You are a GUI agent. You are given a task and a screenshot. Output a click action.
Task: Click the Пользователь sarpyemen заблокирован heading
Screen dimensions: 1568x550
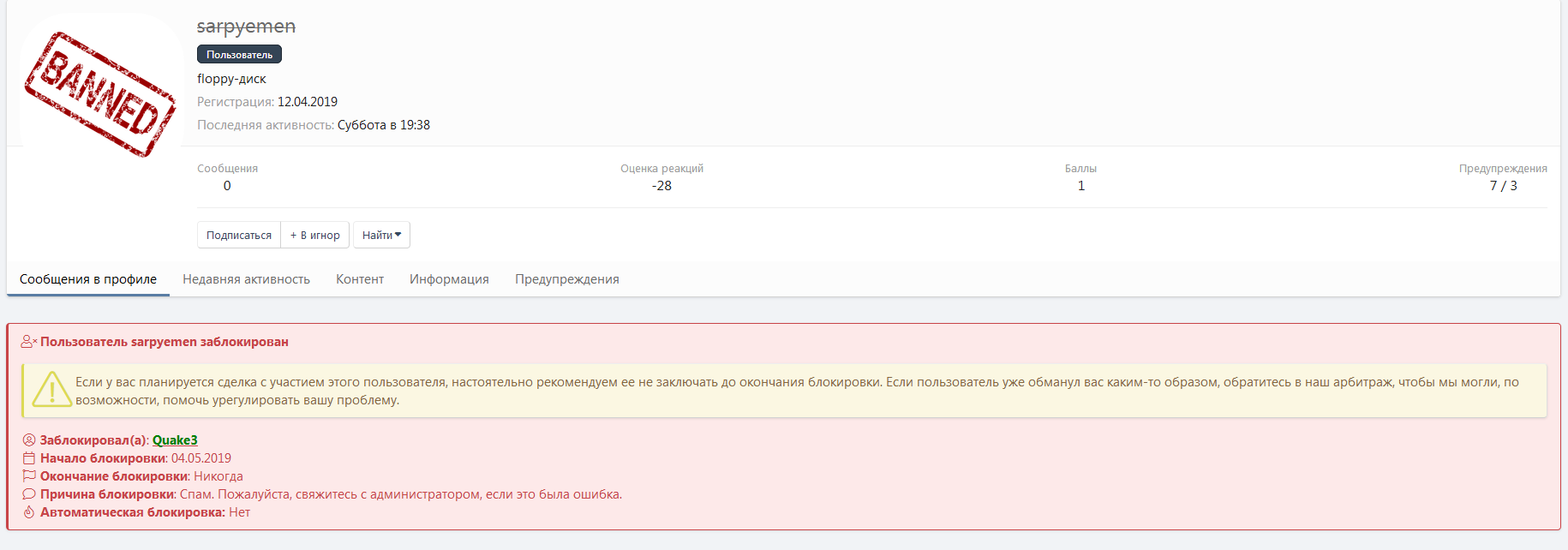(x=165, y=342)
